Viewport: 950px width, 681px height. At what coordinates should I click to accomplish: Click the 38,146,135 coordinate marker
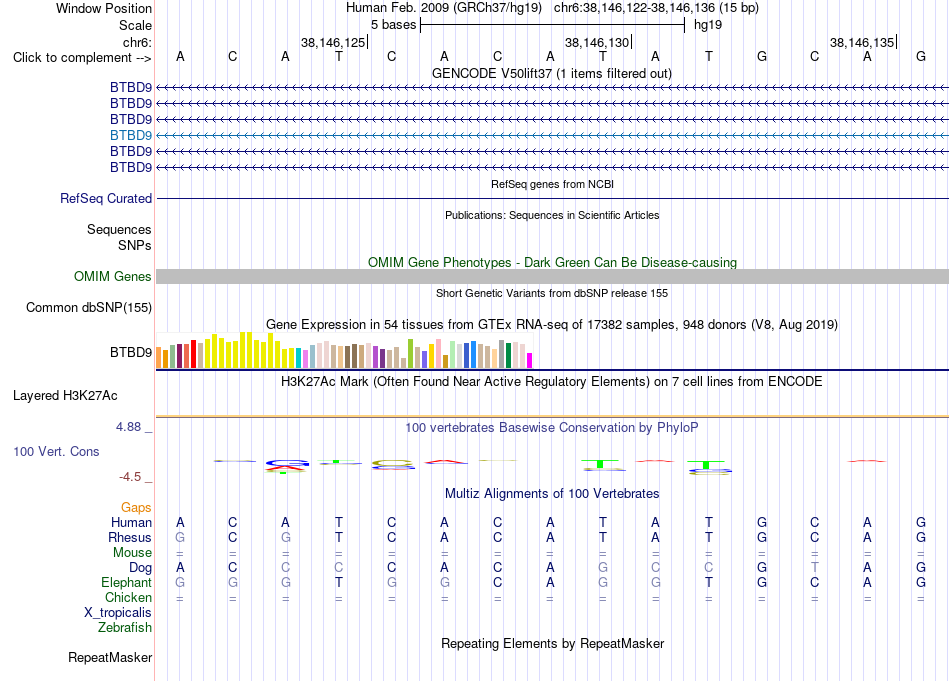[x=862, y=42]
